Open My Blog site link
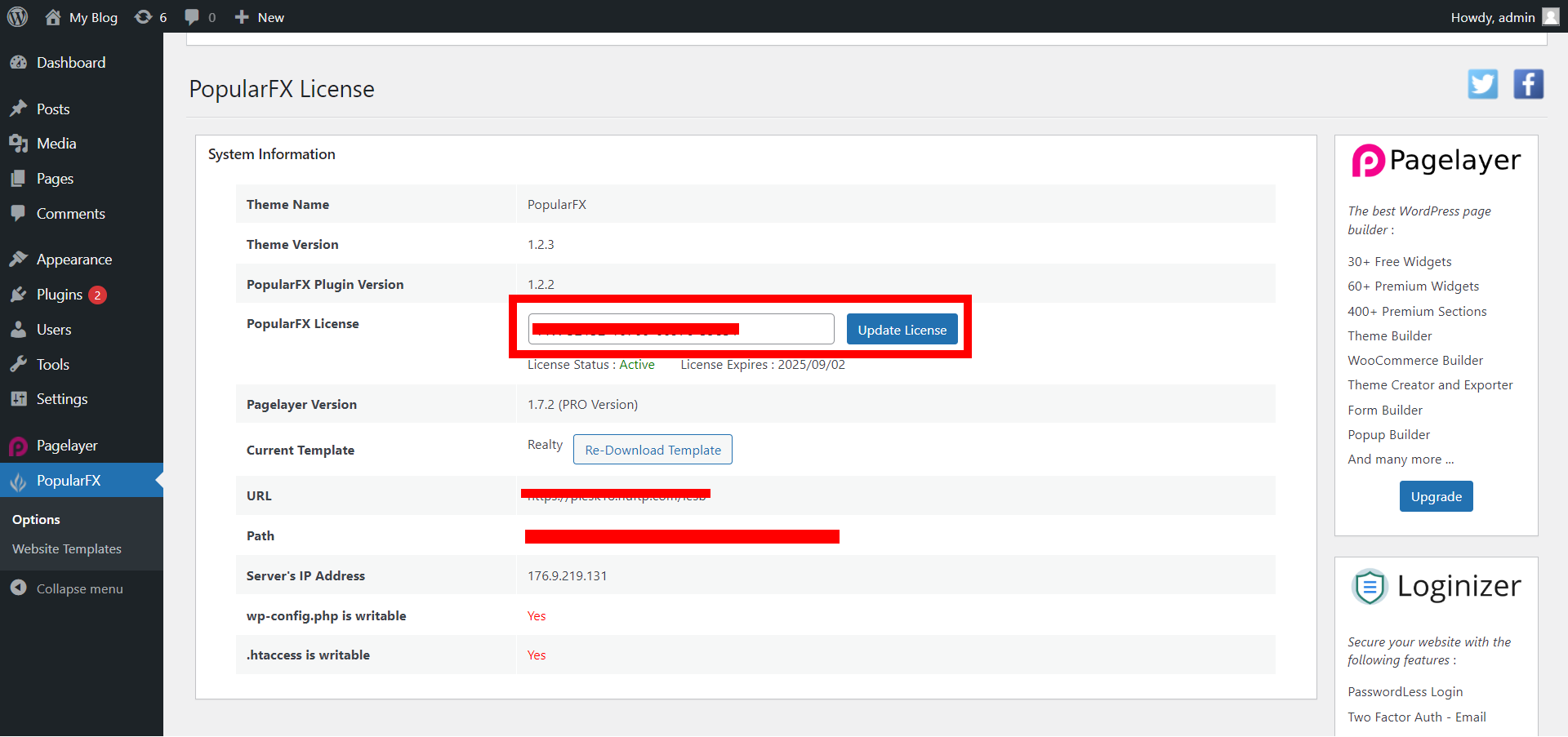1568x737 pixels. pos(93,17)
